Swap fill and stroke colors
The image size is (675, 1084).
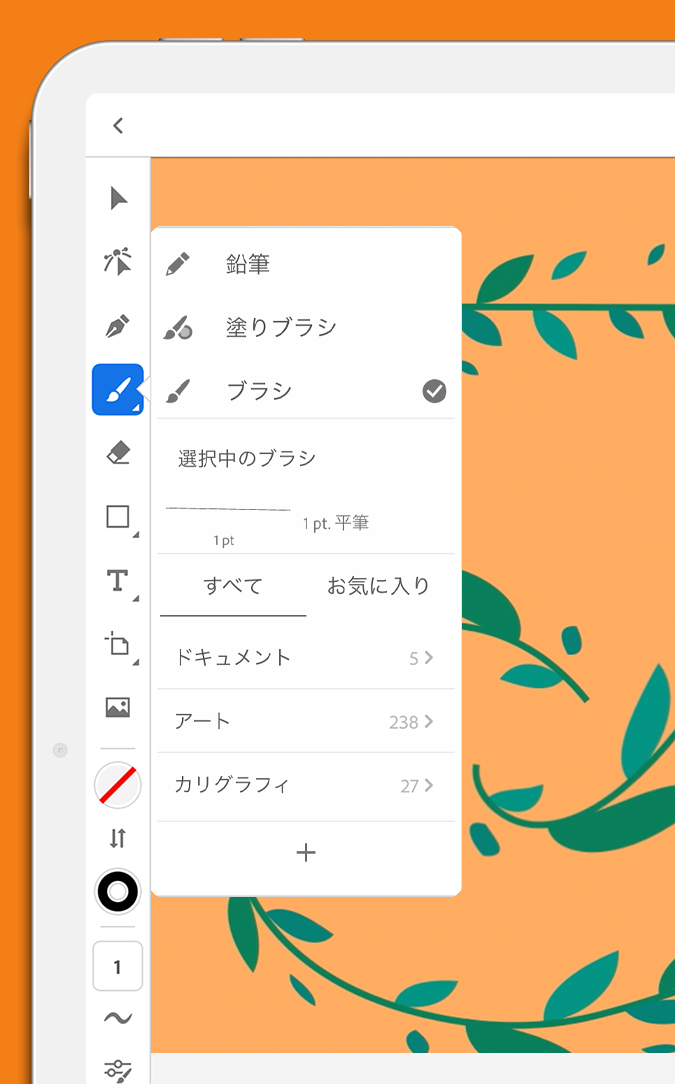(x=118, y=838)
